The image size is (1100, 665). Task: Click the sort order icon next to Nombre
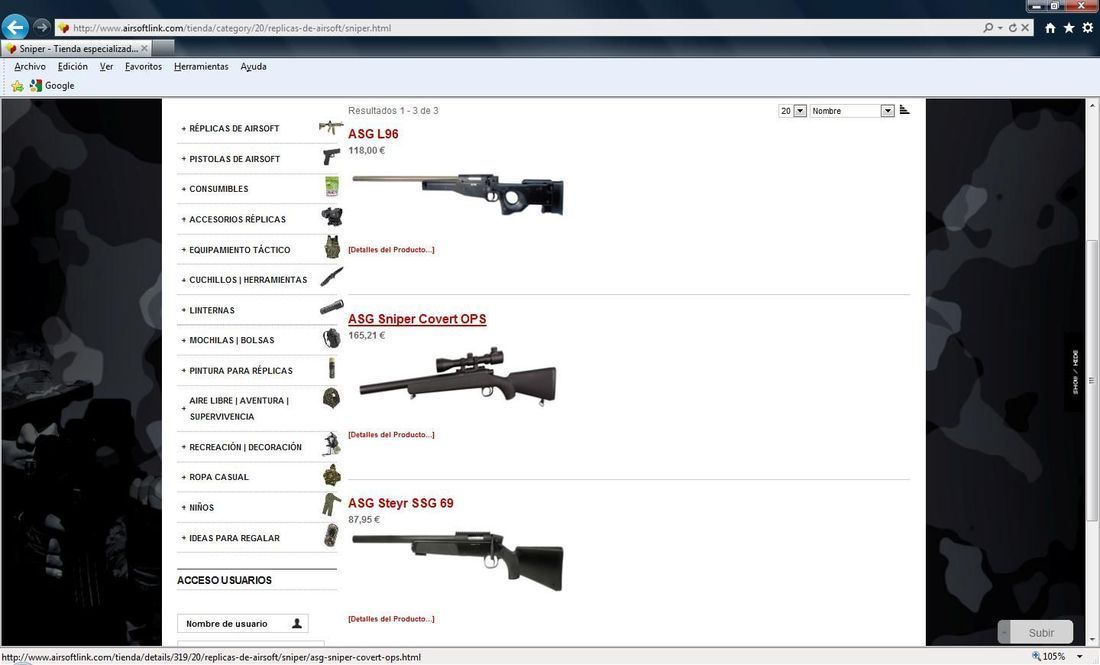[x=904, y=110]
